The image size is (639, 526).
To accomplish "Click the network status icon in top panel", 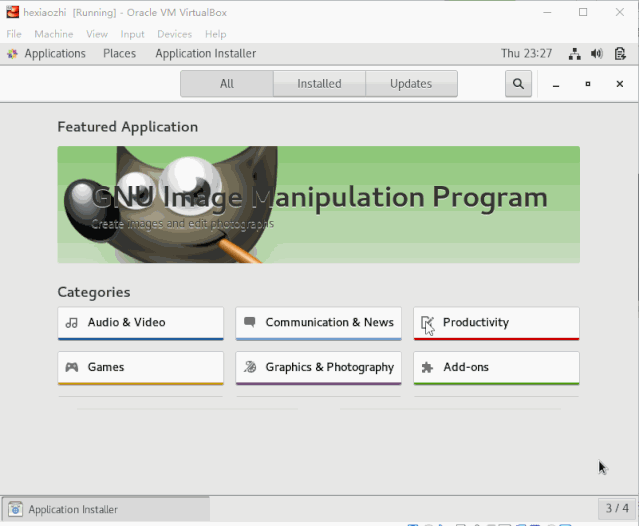I will (x=575, y=54).
